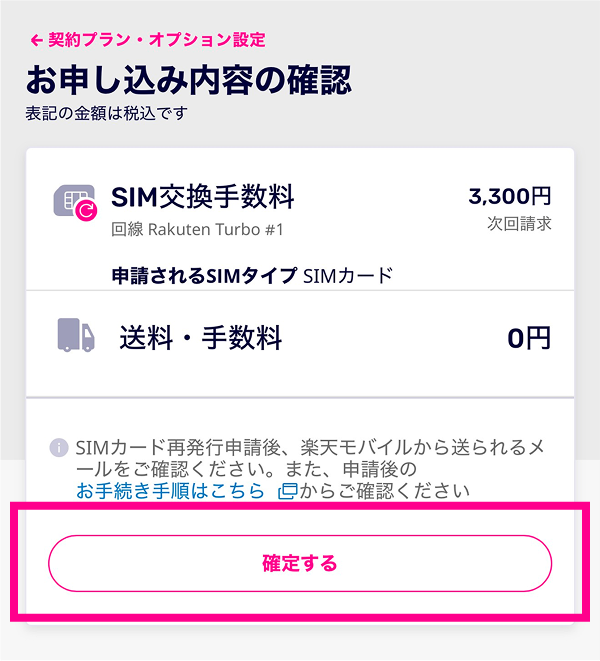Click the 送料・手数料 label
The height and width of the screenshot is (661, 600).
(201, 338)
